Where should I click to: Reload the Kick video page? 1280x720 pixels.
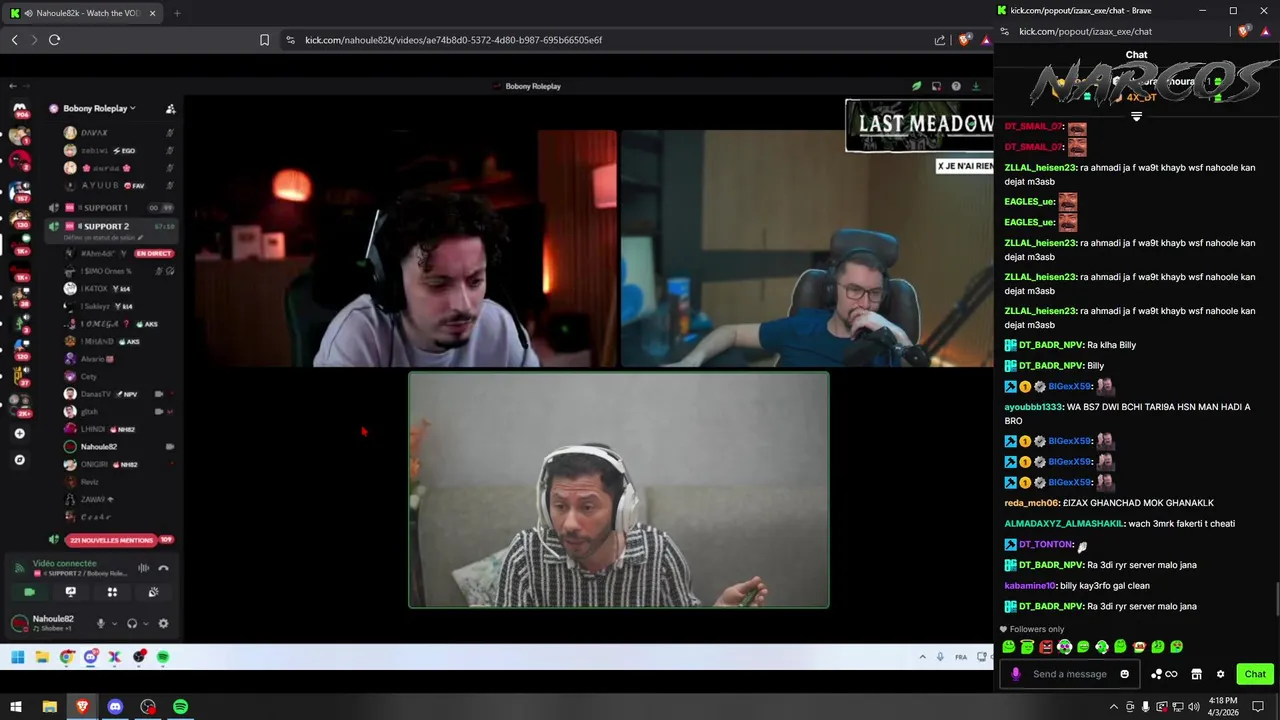click(x=54, y=40)
